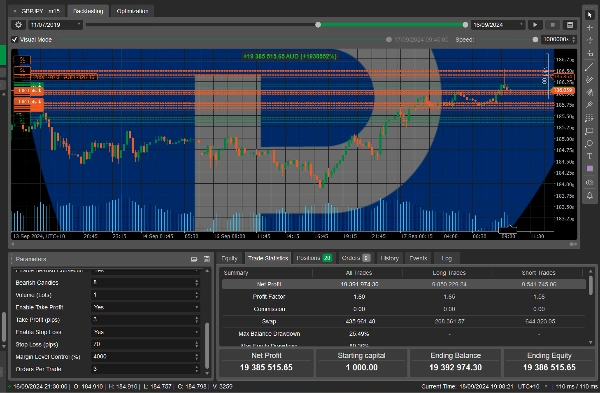Open the History tab
Image resolution: width=600 pixels, height=393 pixels.
click(390, 258)
